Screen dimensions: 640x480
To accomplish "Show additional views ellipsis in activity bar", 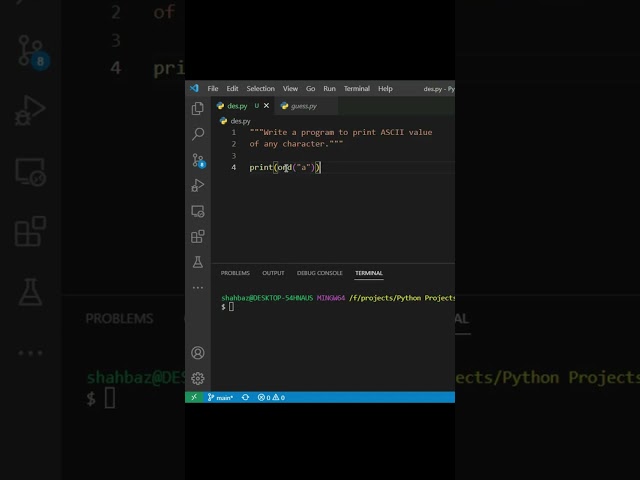I will [198, 288].
